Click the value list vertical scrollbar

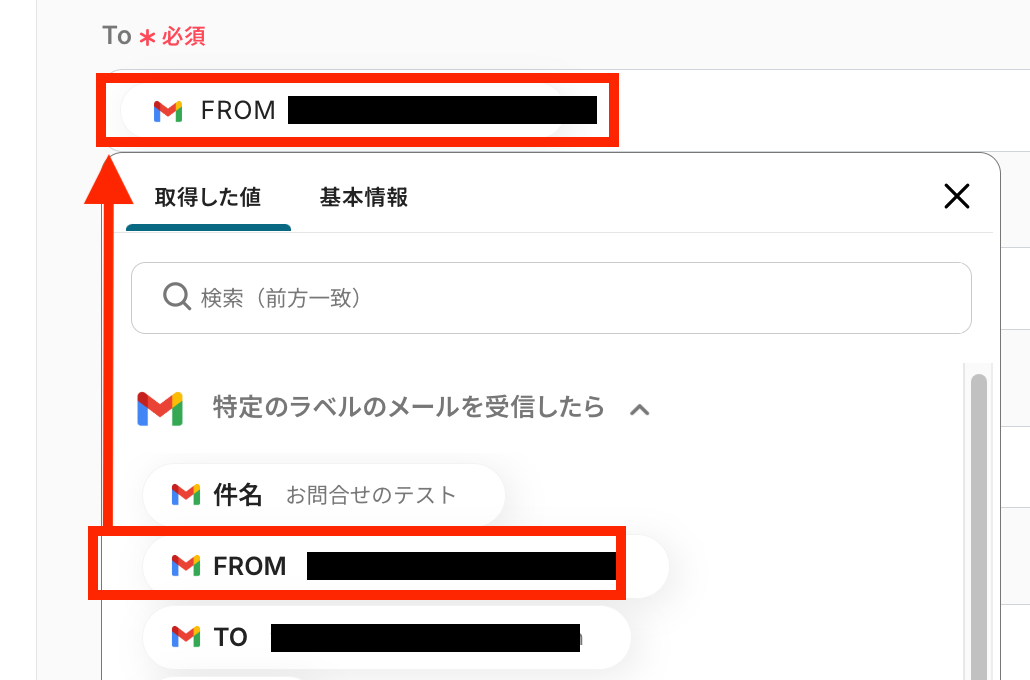click(x=978, y=520)
